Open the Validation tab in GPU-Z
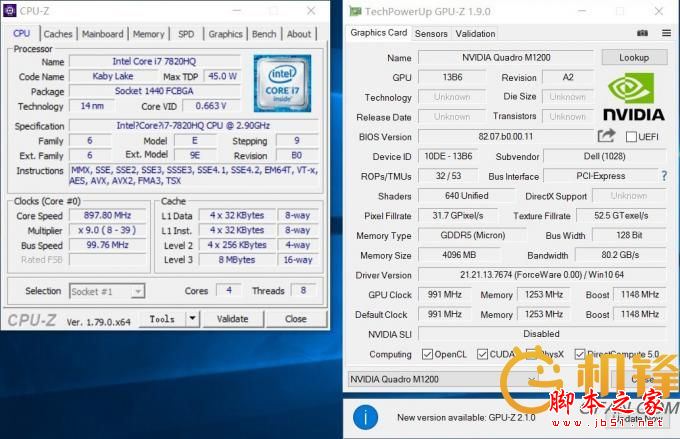 [475, 34]
